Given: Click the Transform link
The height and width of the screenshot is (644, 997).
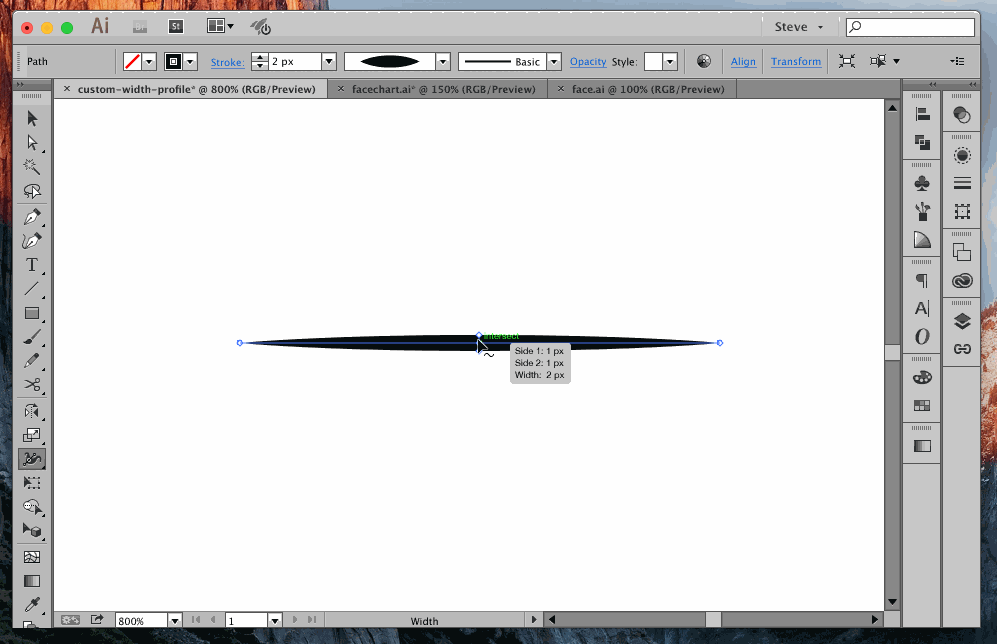Looking at the screenshot, I should pos(795,62).
